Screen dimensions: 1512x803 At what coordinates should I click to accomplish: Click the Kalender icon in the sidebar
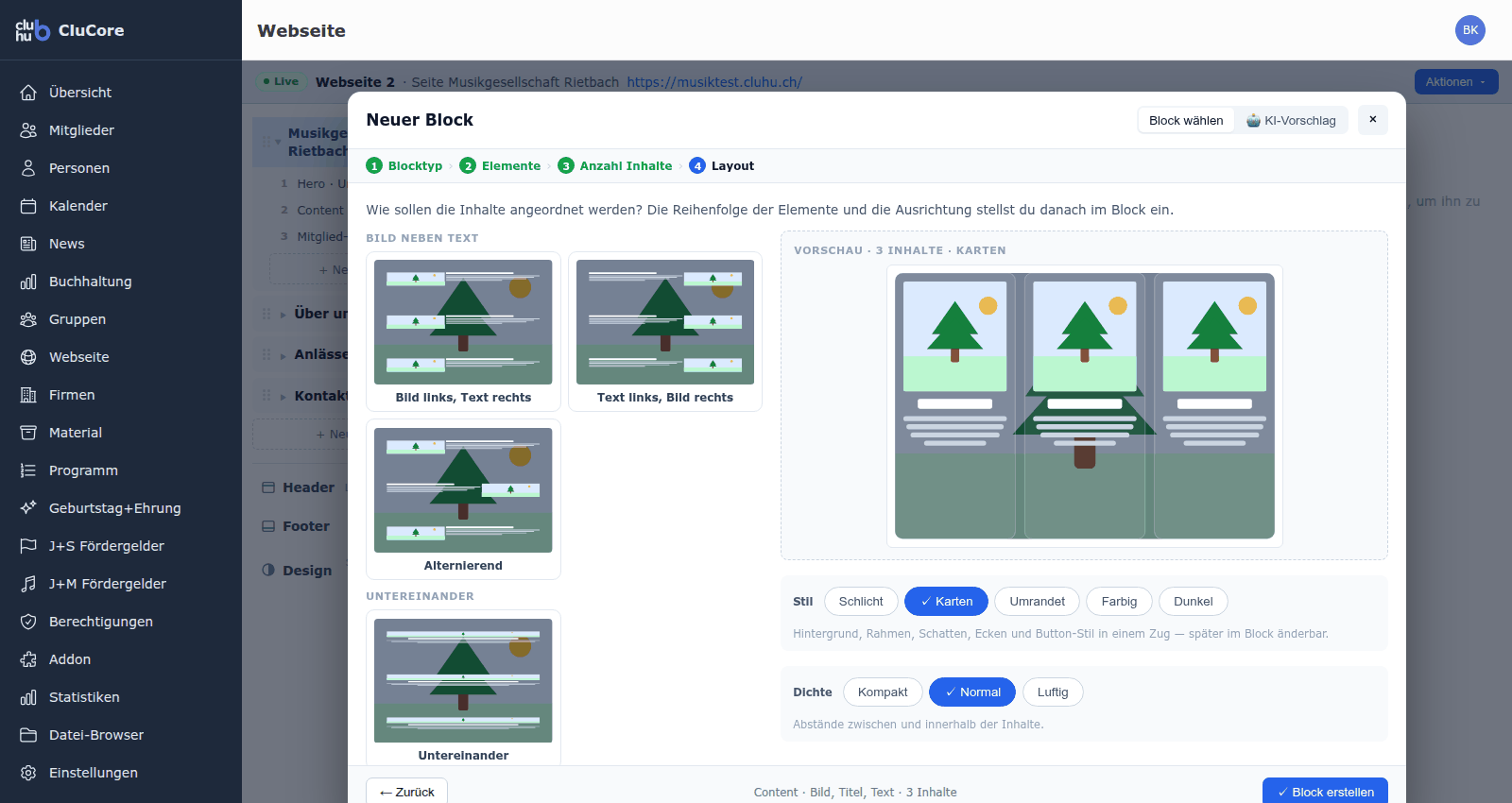point(28,206)
